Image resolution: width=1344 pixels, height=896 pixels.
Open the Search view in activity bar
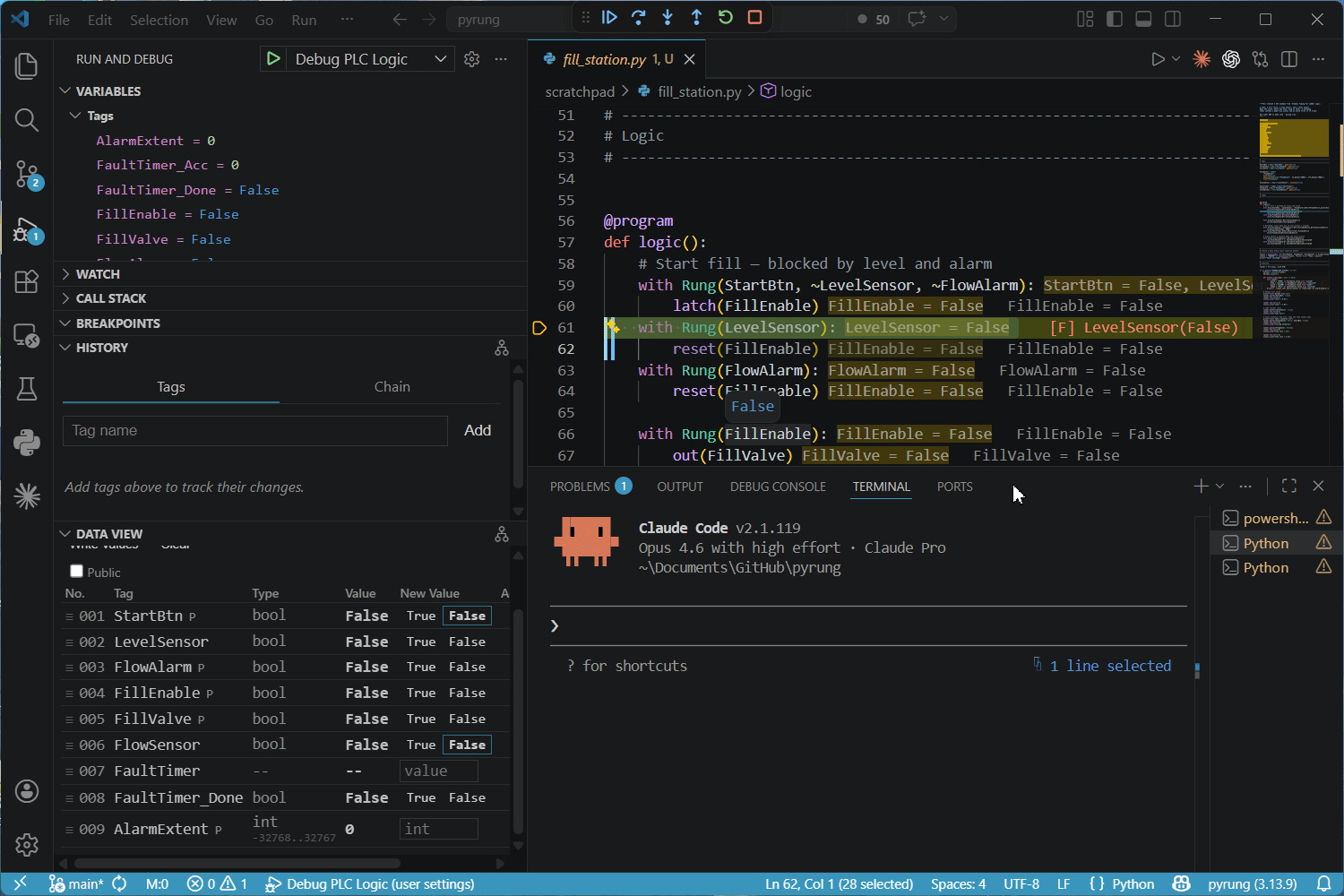click(27, 120)
